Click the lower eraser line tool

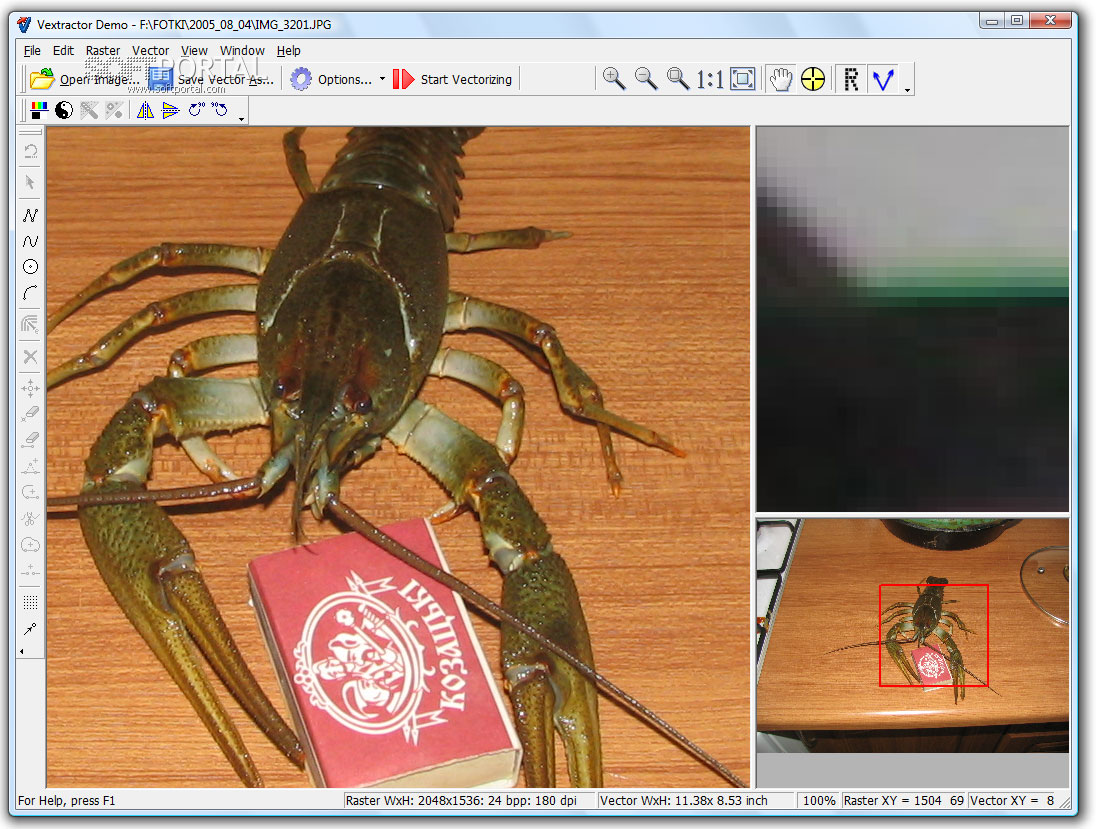[30, 440]
